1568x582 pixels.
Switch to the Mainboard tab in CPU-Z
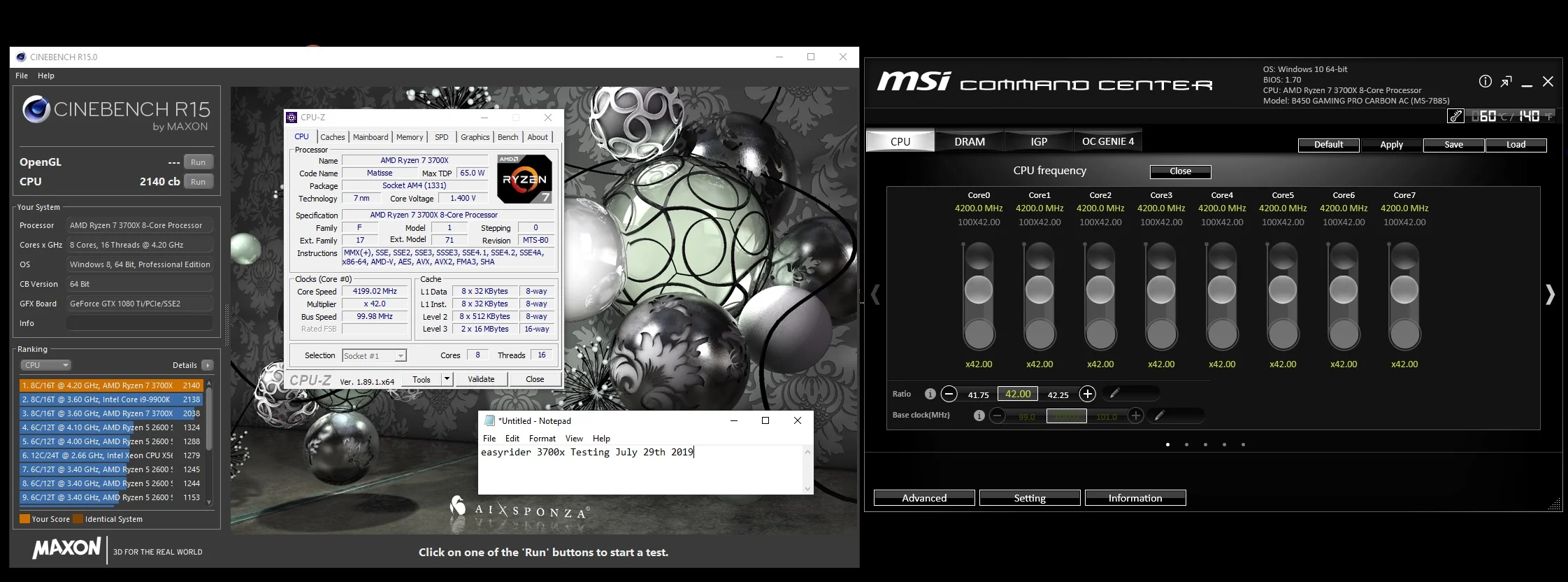(x=371, y=137)
